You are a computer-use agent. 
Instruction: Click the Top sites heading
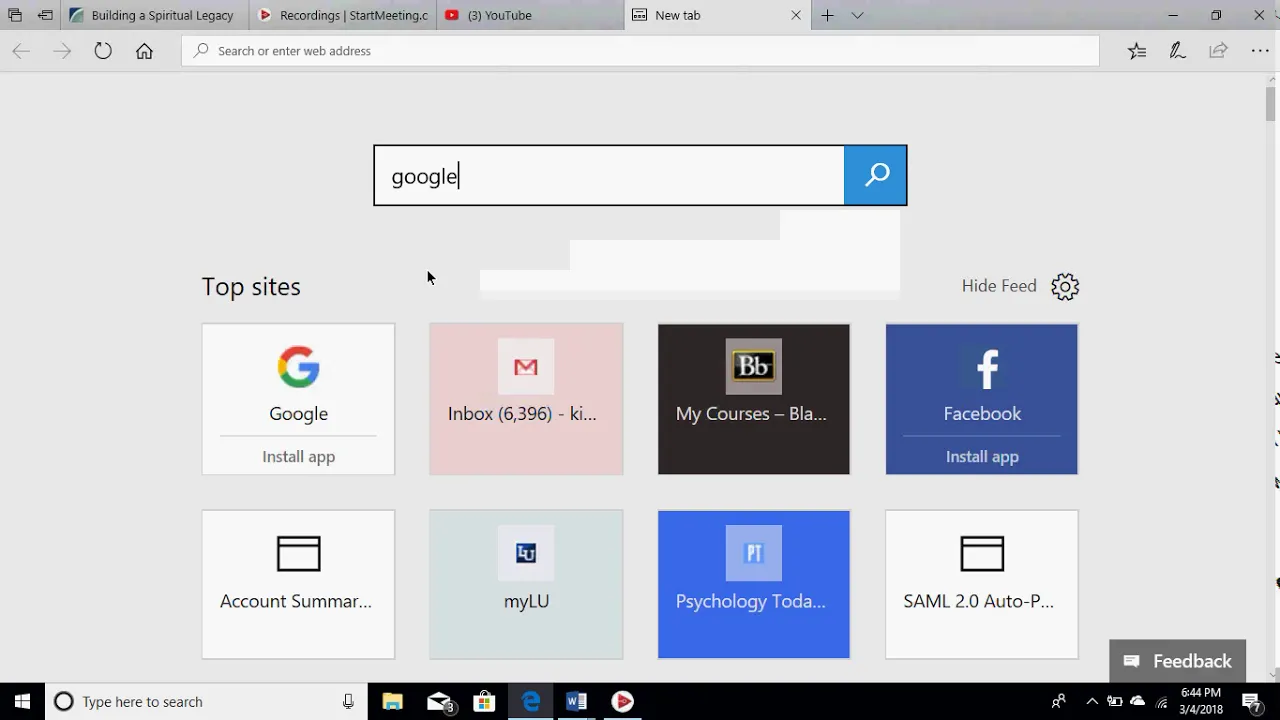[x=251, y=286]
